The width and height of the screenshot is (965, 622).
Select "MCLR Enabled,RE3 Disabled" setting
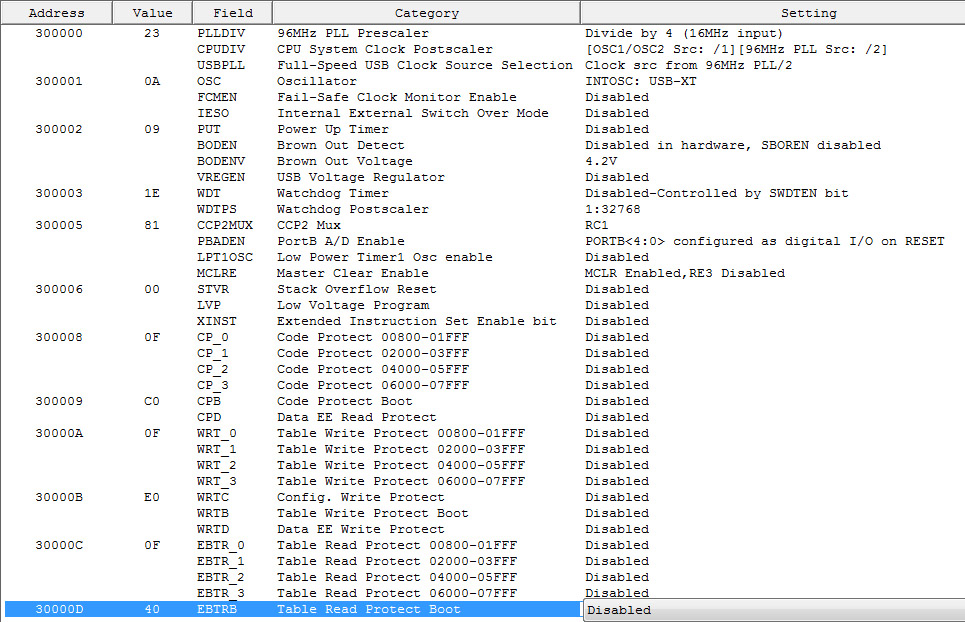[x=685, y=273]
